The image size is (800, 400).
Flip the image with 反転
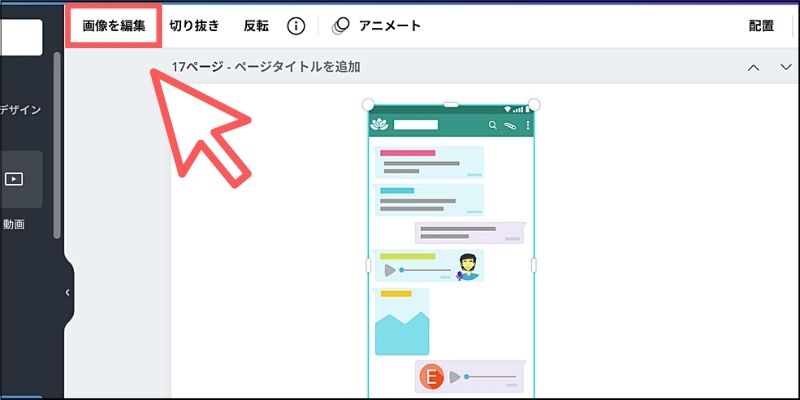pyautogui.click(x=256, y=26)
